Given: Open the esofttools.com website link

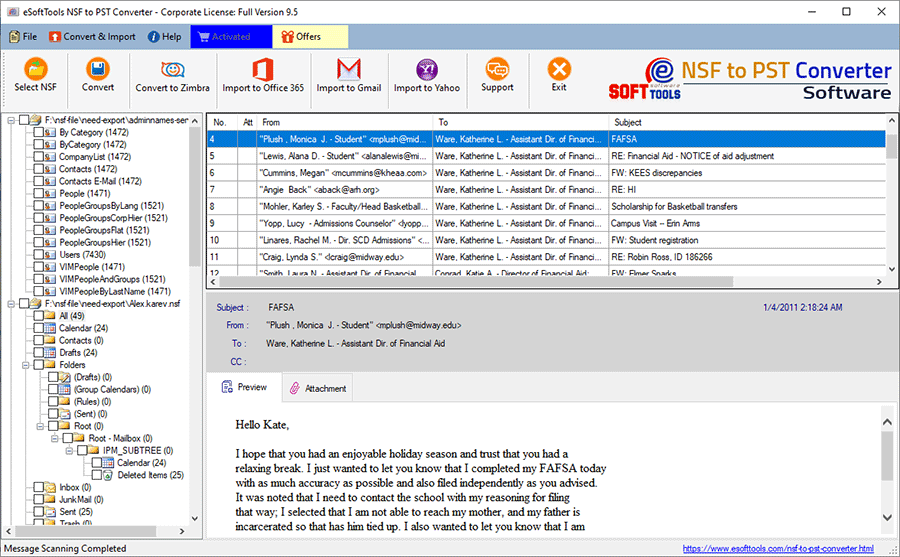Looking at the screenshot, I should 778,548.
